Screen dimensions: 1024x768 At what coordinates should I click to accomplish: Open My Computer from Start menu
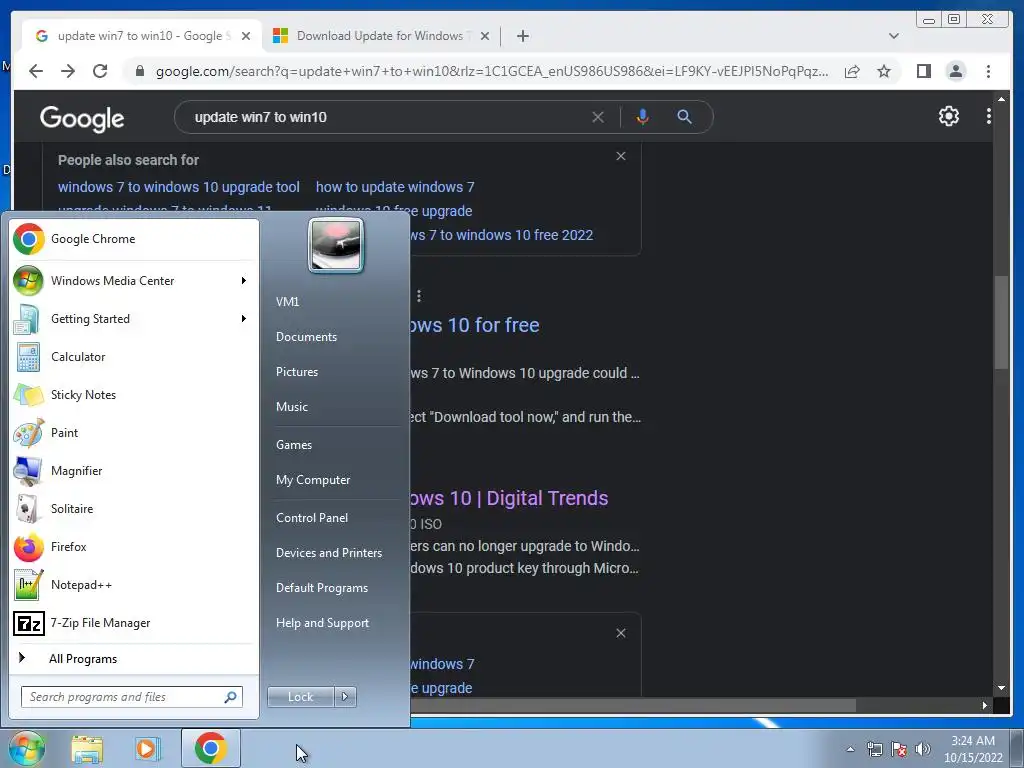click(313, 480)
